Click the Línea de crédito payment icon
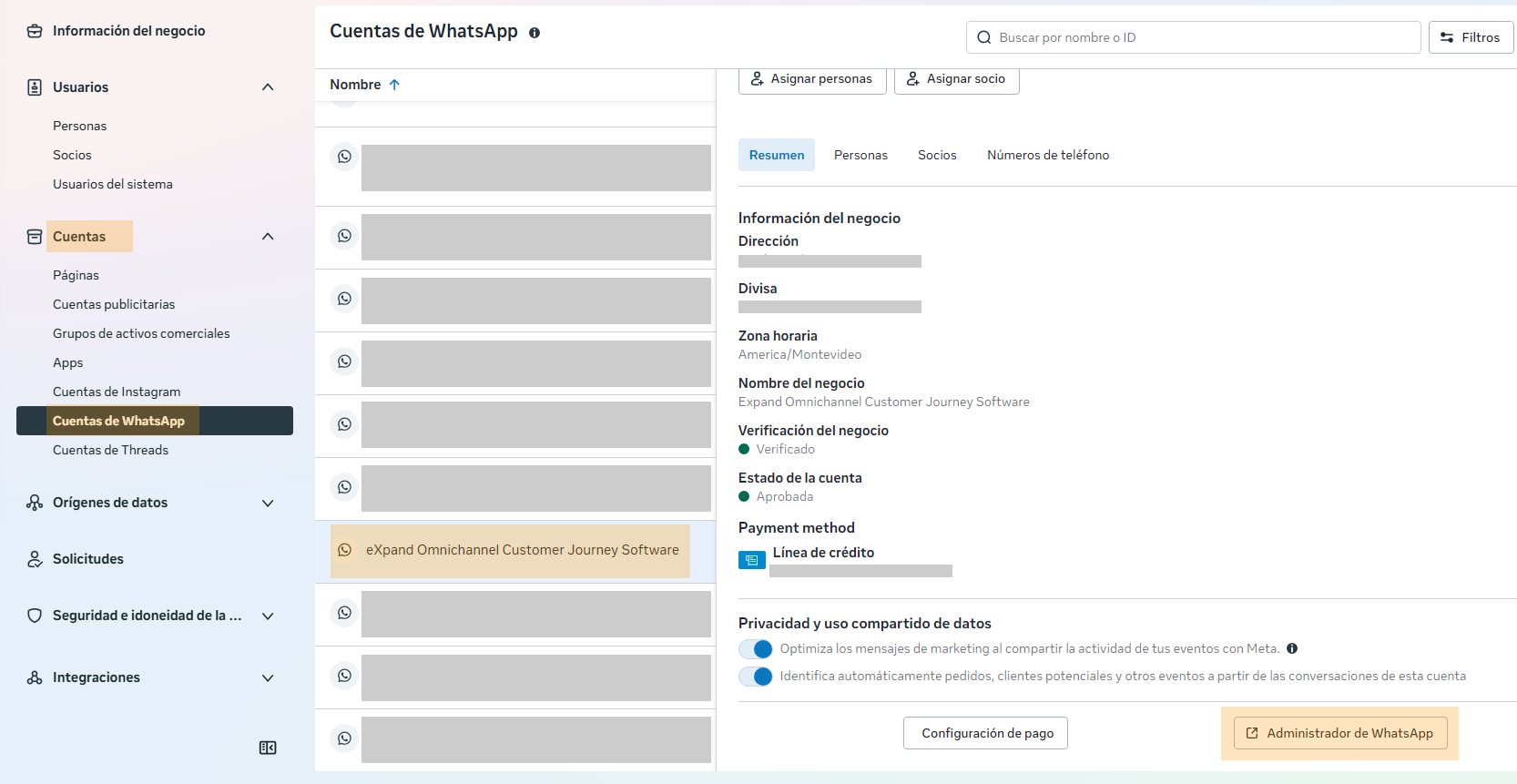The width and height of the screenshot is (1517, 784). point(751,560)
